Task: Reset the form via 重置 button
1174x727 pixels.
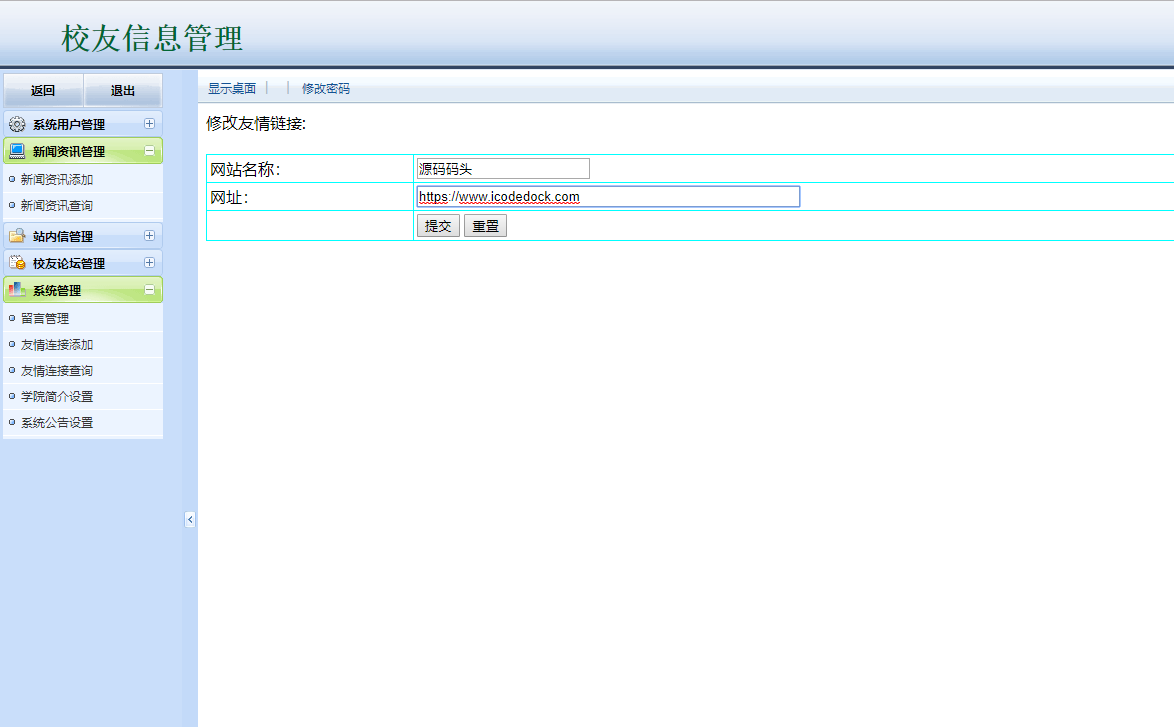Action: 485,225
